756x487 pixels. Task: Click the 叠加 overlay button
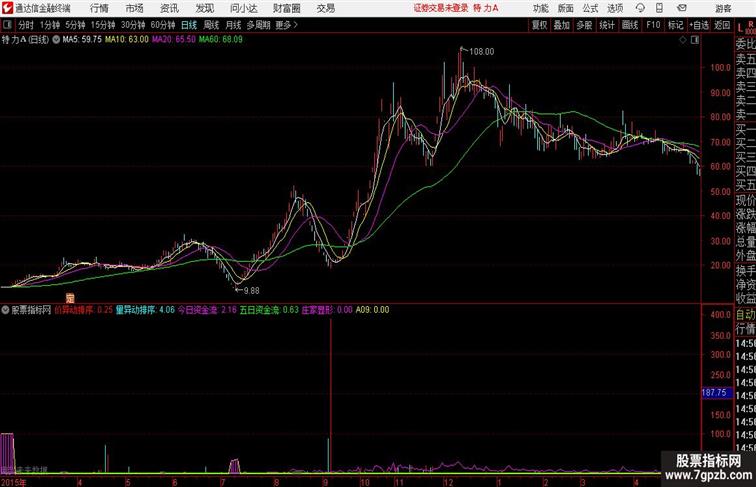coord(562,25)
